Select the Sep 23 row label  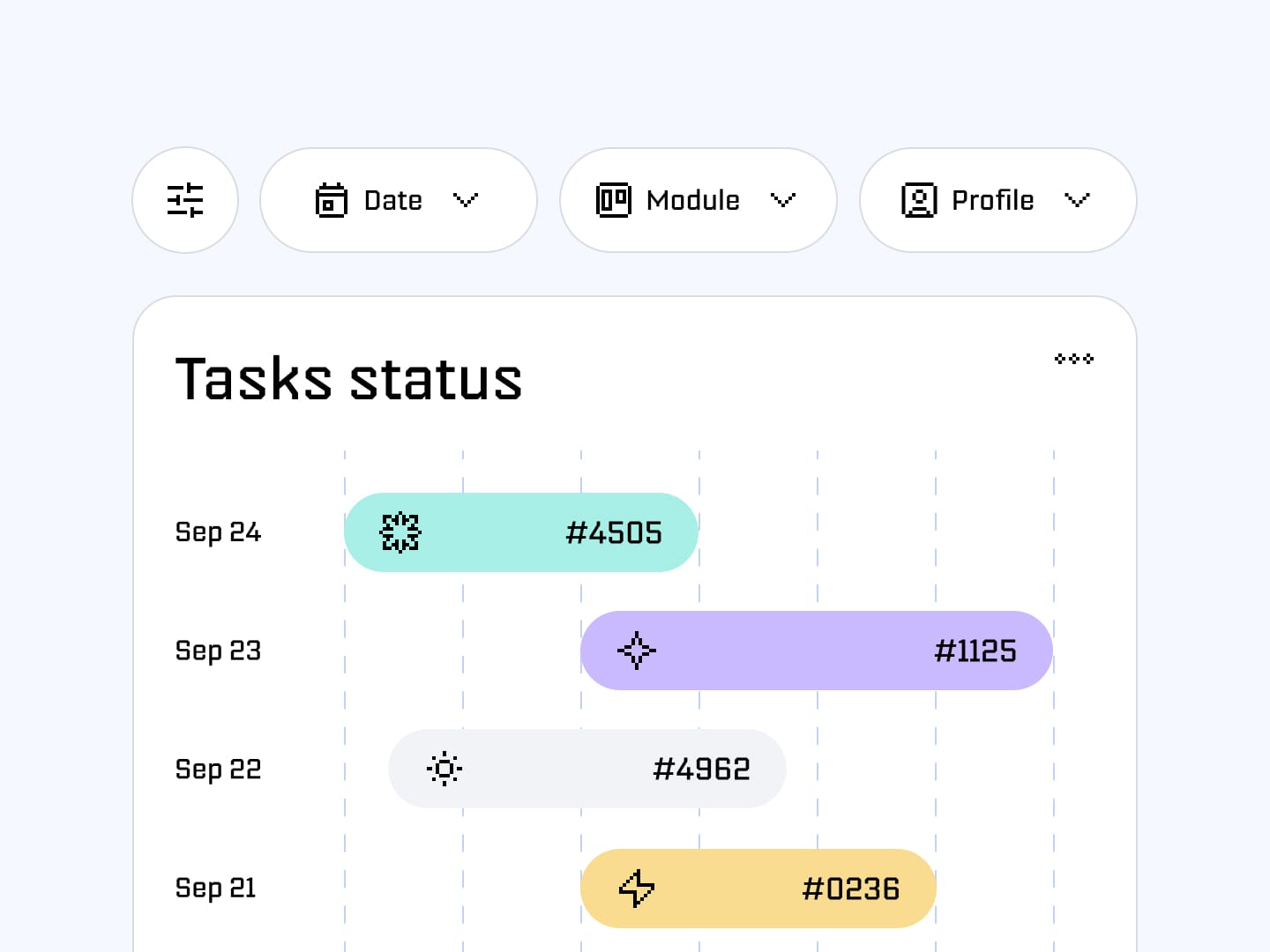point(218,651)
